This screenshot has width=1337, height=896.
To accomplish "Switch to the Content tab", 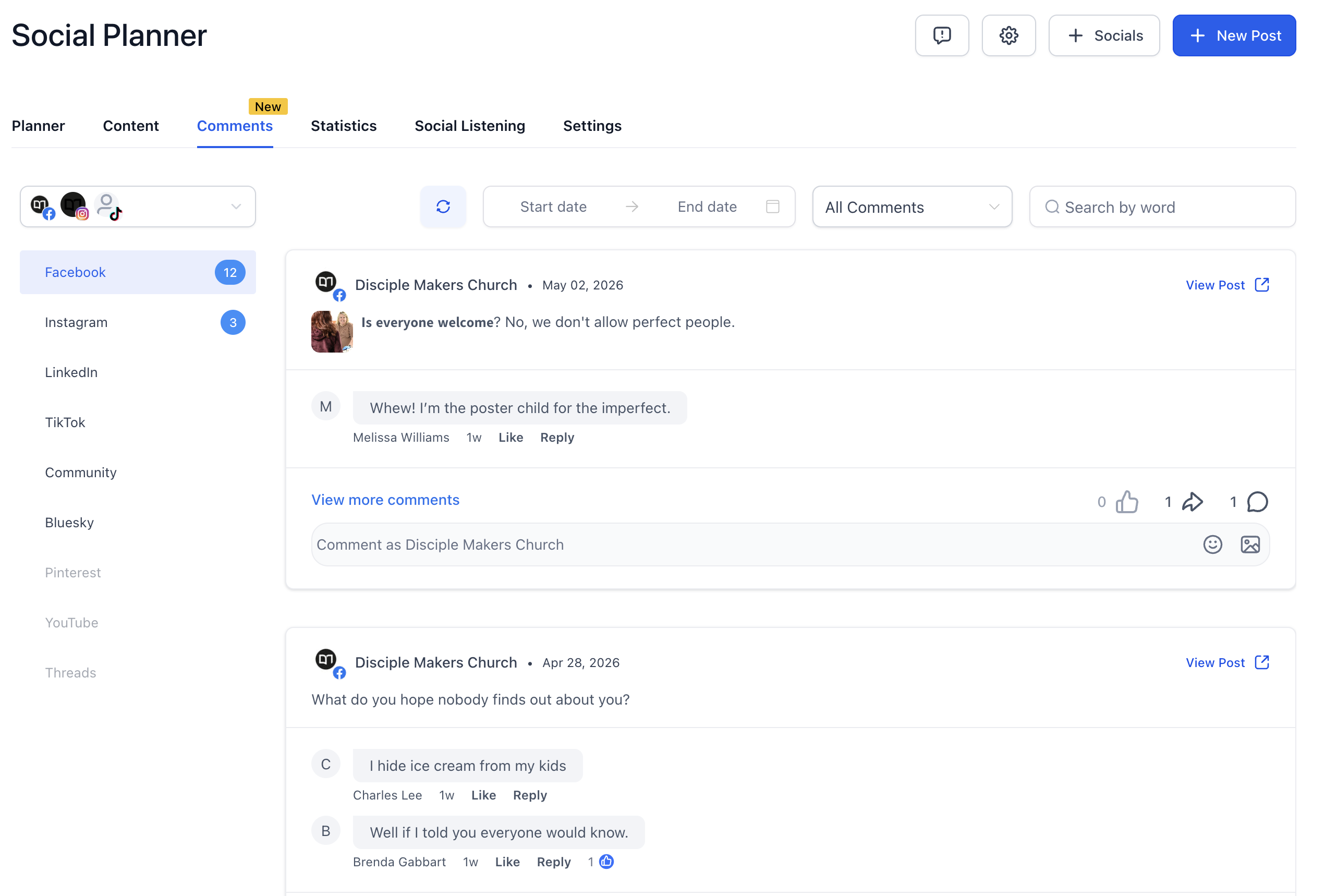I will (x=131, y=126).
